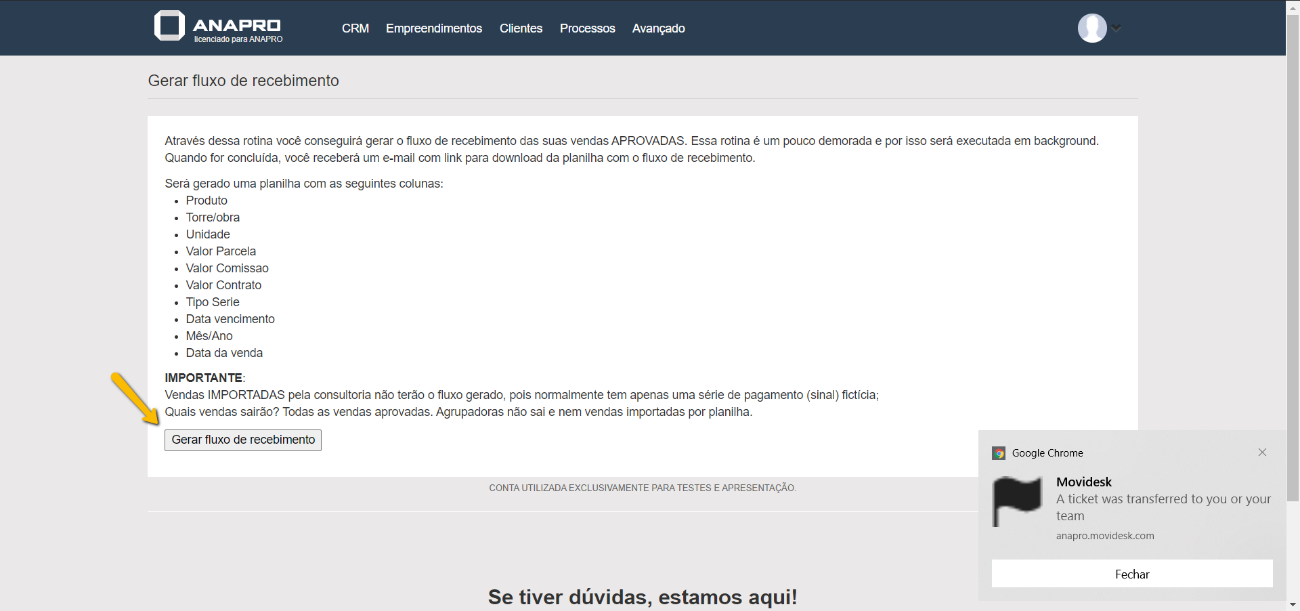Click the anapro.movidesk.com source text
The width and height of the screenshot is (1300, 611).
click(x=1105, y=536)
